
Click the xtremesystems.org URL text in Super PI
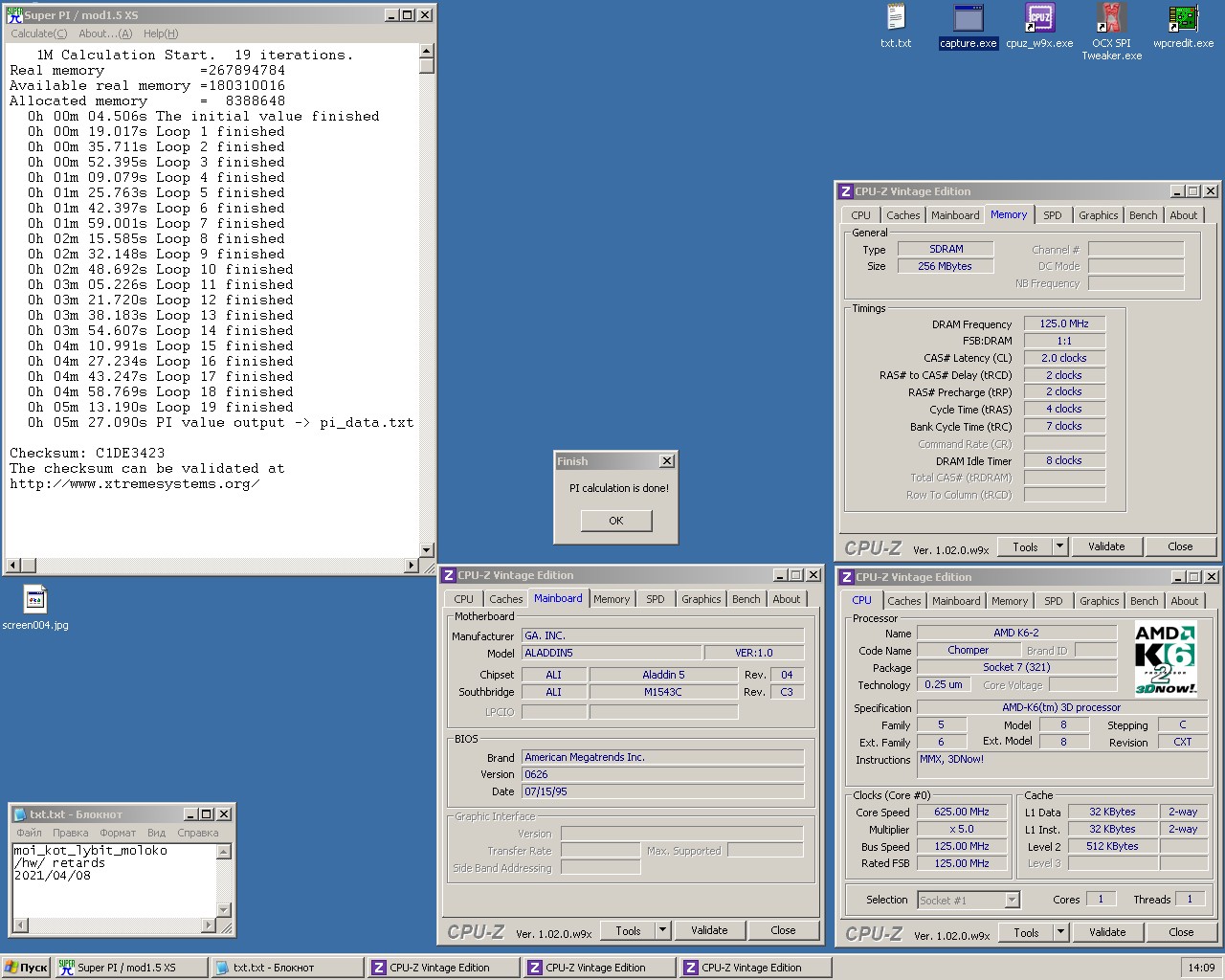(134, 483)
